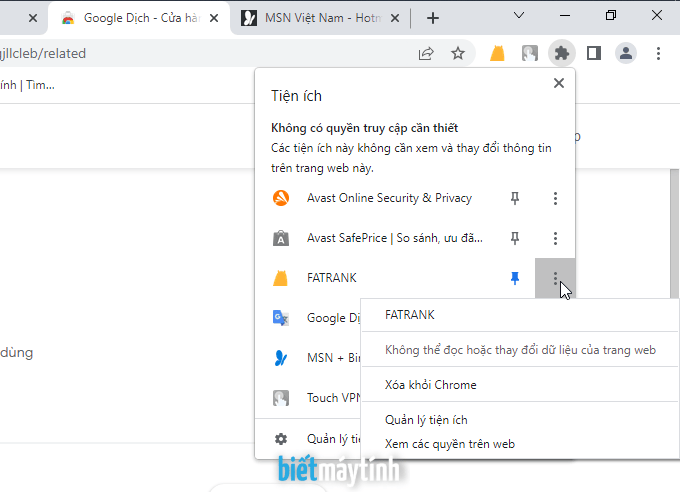Click the MSN + Bing entry in list
680x492 pixels.
(333, 358)
